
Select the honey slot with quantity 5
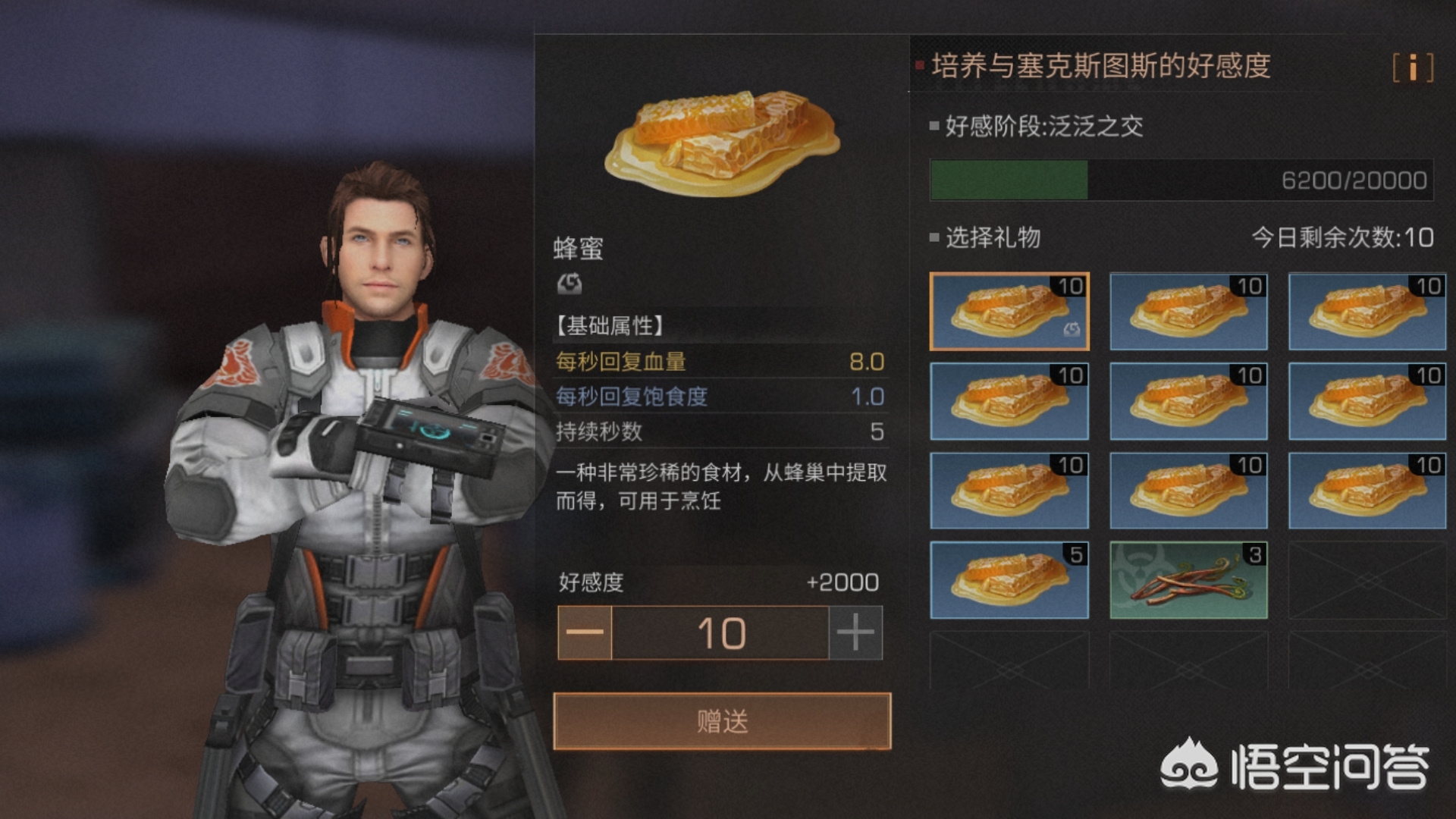click(1009, 580)
